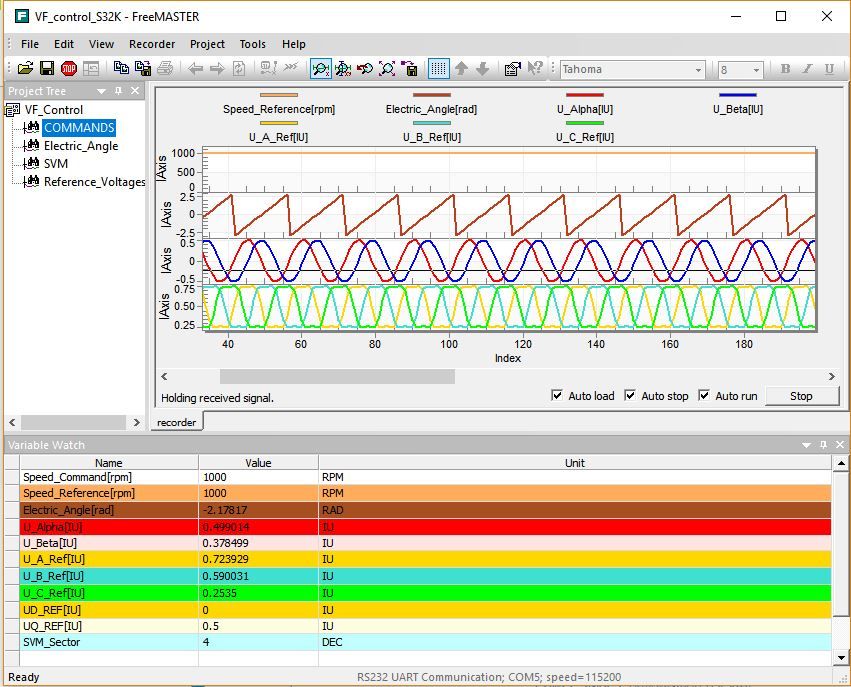This screenshot has height=687, width=851.
Task: Click the down arrow toolbar icon
Action: (482, 68)
